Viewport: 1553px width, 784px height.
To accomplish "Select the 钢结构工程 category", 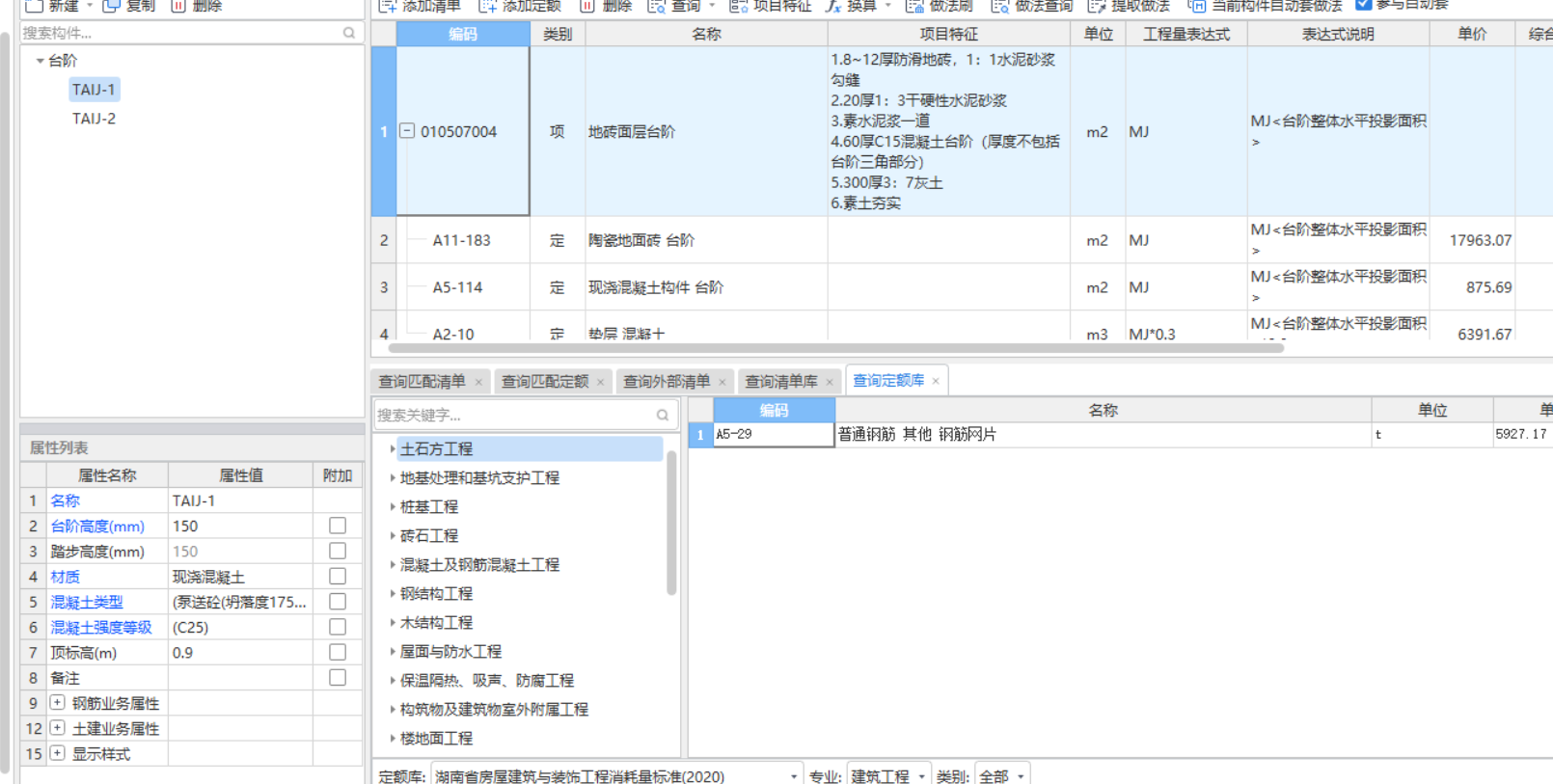I will pyautogui.click(x=436, y=594).
